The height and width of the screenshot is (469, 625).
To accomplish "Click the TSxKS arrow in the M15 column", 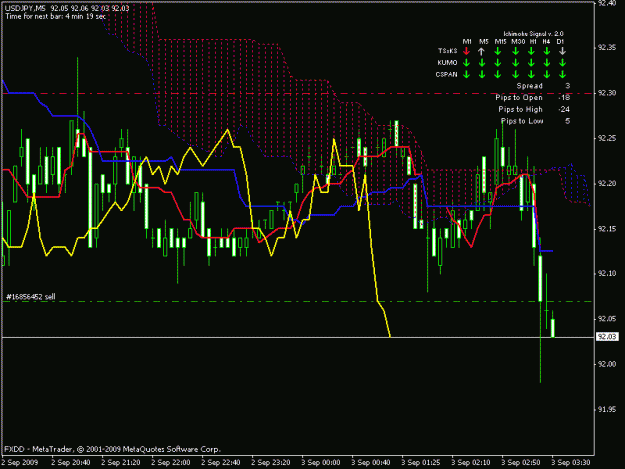I will point(498,51).
